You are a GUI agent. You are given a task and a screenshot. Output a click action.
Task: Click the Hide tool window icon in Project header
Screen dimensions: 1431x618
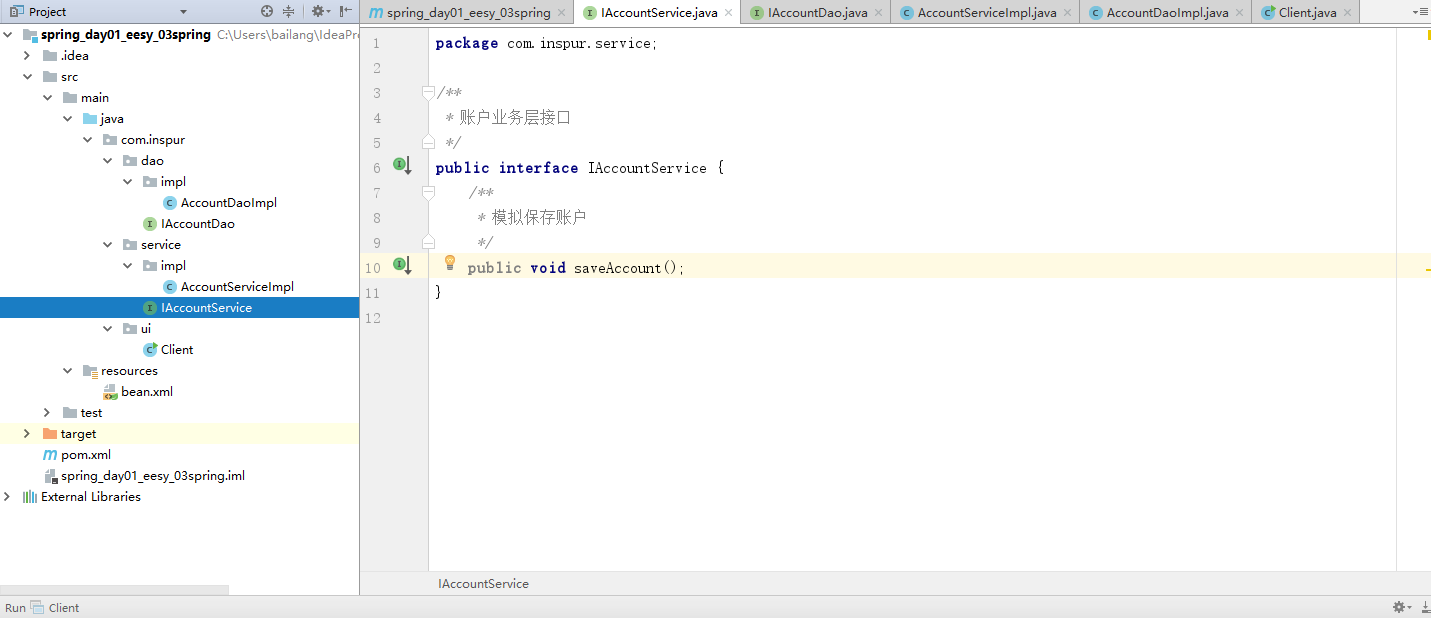tap(344, 11)
